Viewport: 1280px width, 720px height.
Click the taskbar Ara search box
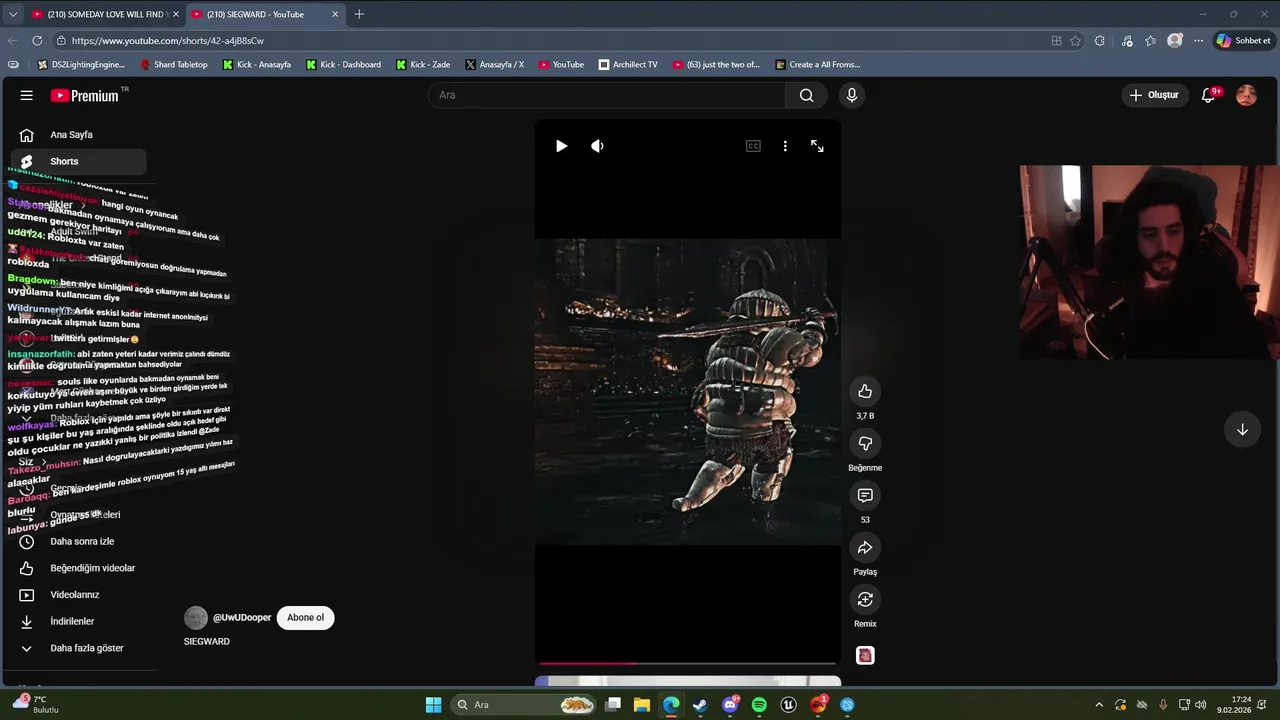click(525, 705)
